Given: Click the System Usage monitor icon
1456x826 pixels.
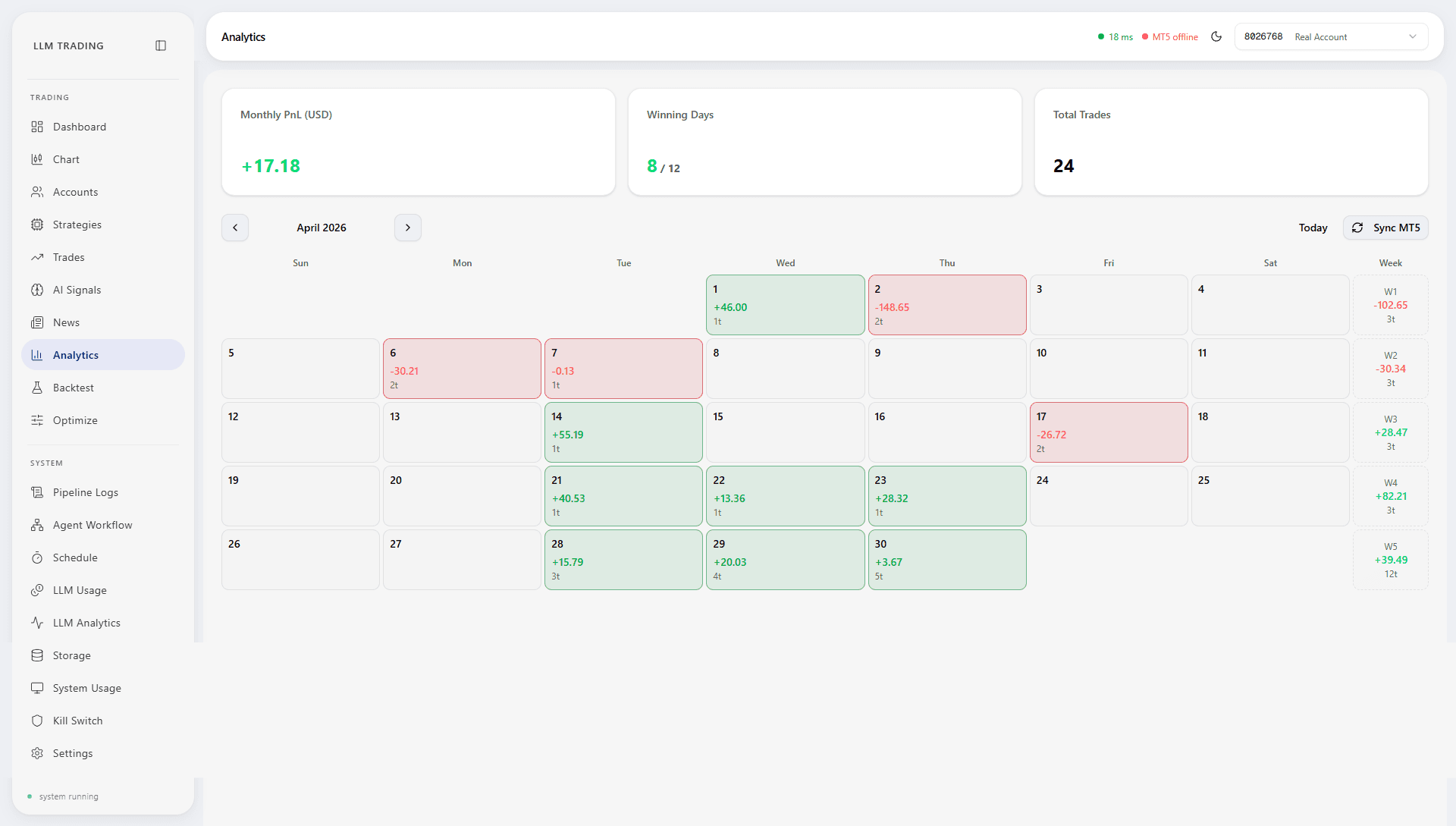Looking at the screenshot, I should (37, 688).
